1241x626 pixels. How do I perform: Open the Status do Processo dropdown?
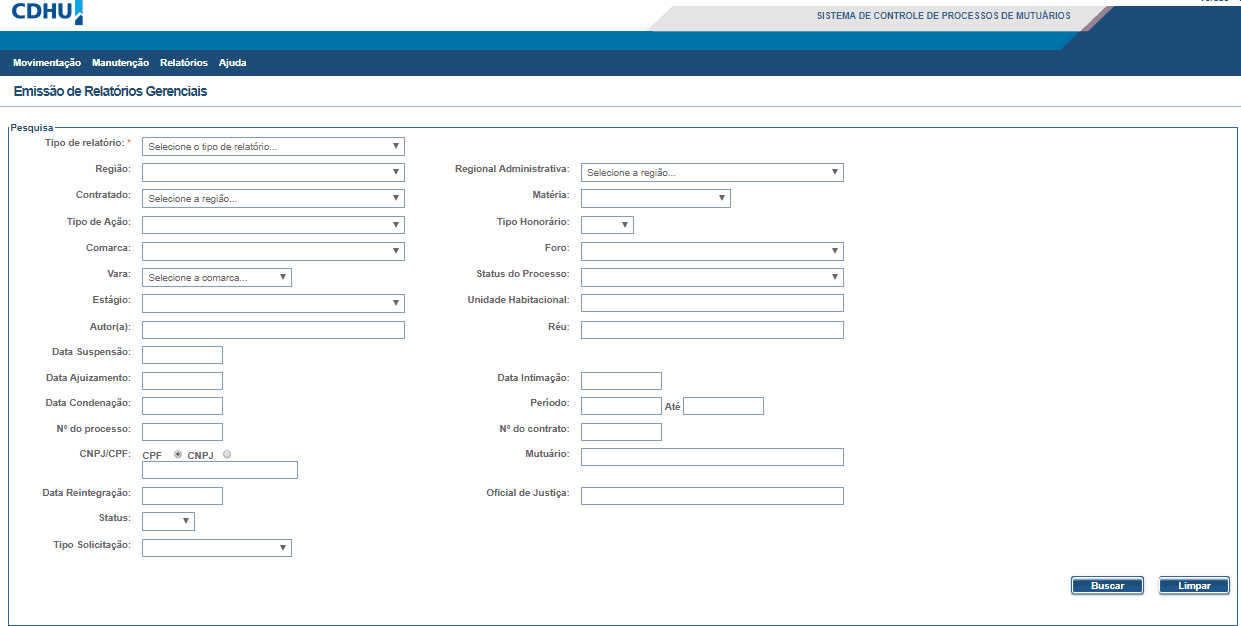pyautogui.click(x=712, y=277)
